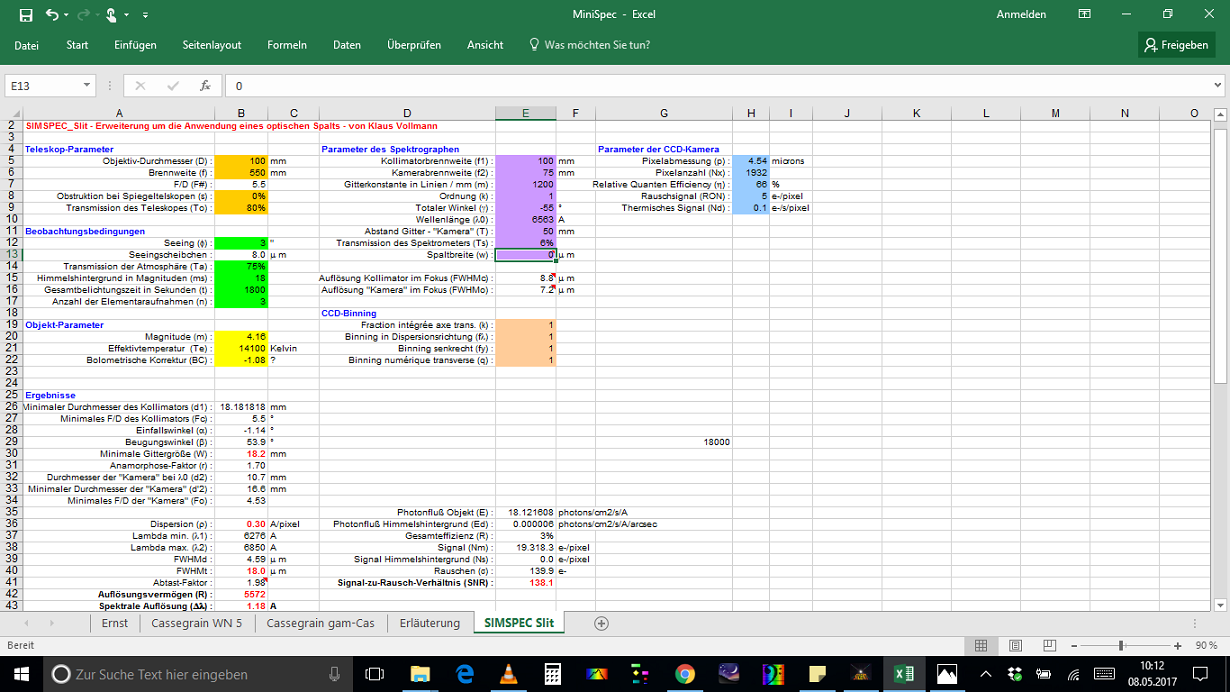Viewport: 1230px width, 692px height.
Task: Open the Datei menu
Action: tap(29, 44)
